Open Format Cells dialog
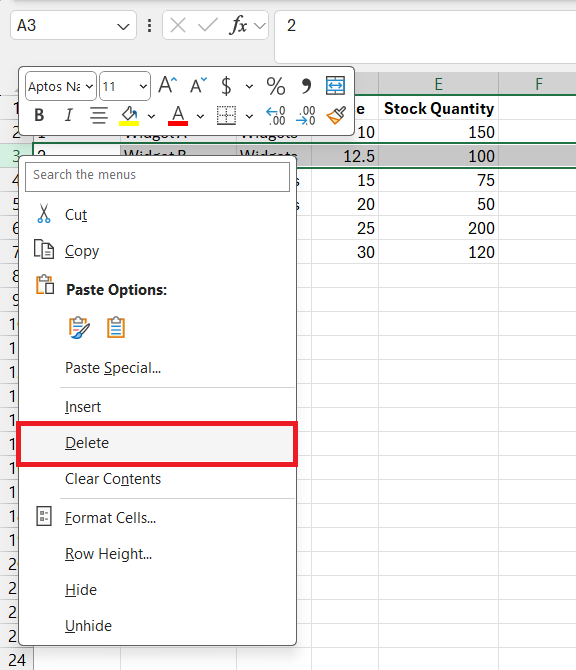The height and width of the screenshot is (670, 576). coord(157,517)
